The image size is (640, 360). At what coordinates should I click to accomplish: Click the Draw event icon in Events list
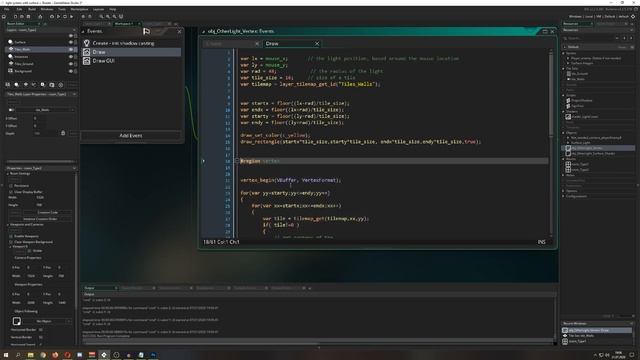pos(87,52)
